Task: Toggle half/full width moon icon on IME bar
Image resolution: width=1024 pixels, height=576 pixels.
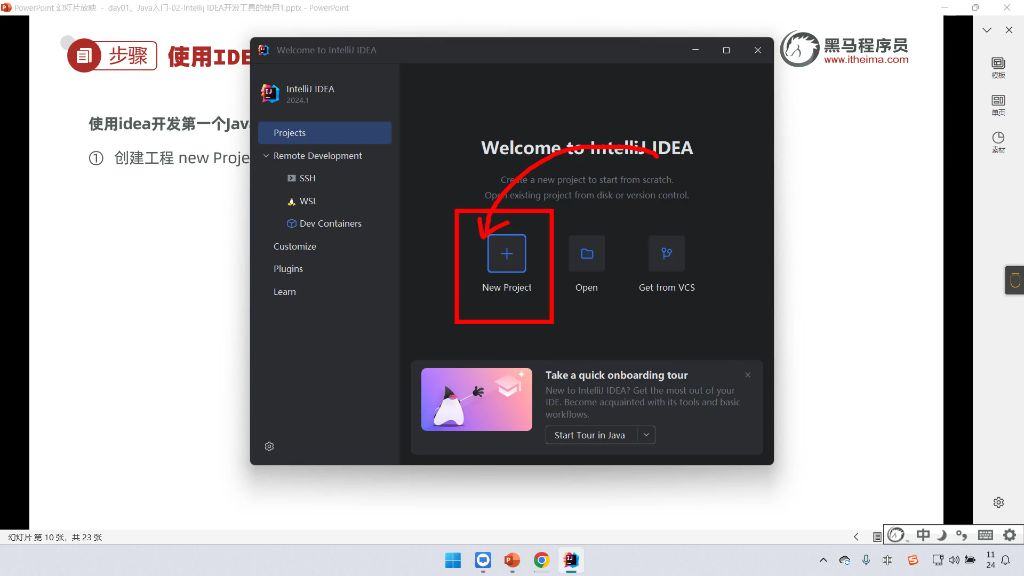Action: coord(942,535)
